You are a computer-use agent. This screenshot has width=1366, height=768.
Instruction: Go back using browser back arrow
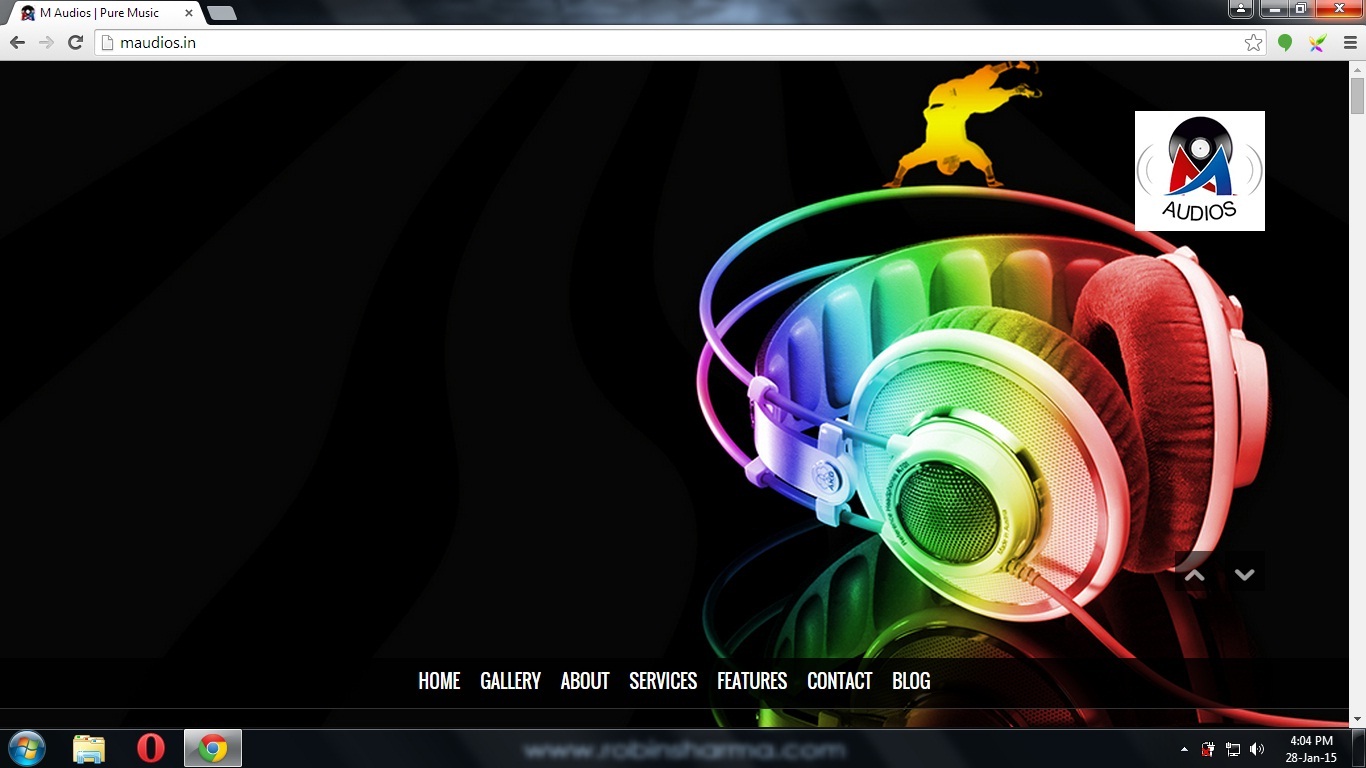click(17, 42)
